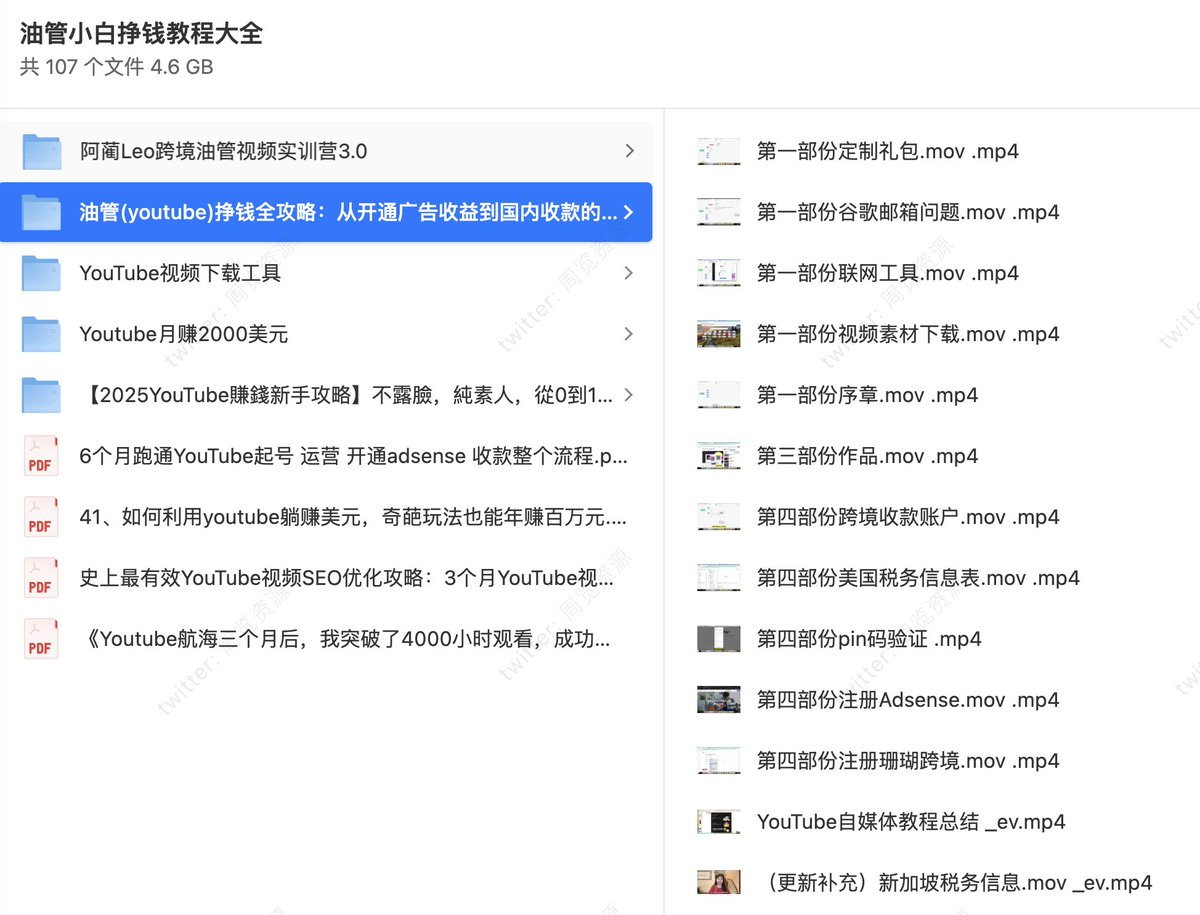1200x915 pixels.
Task: Click PDF icon of 《Youtube航海三个月后 file
Action: point(41,639)
